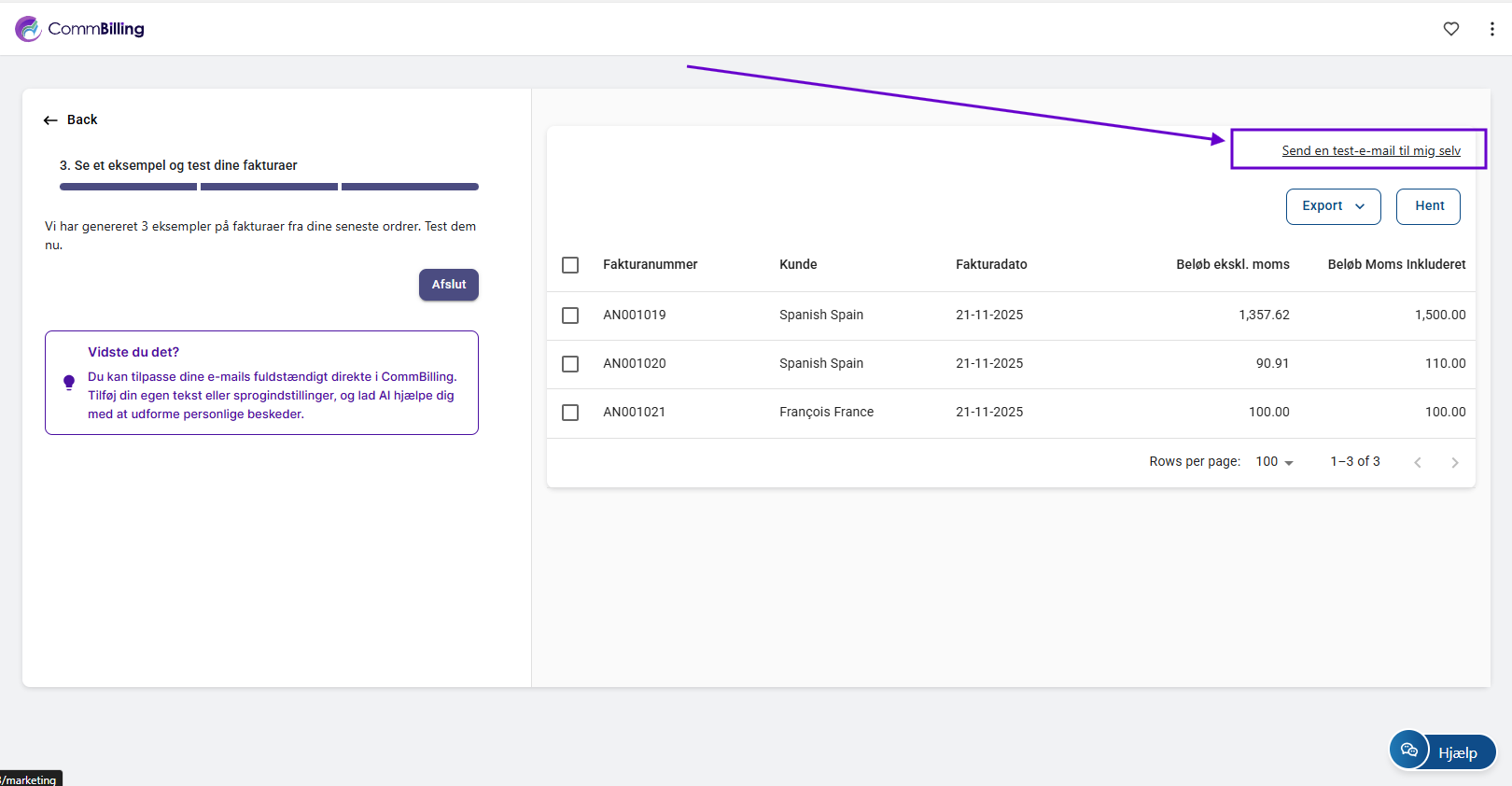1512x786 pixels.
Task: Click the heart favorites icon
Action: pos(1450,29)
